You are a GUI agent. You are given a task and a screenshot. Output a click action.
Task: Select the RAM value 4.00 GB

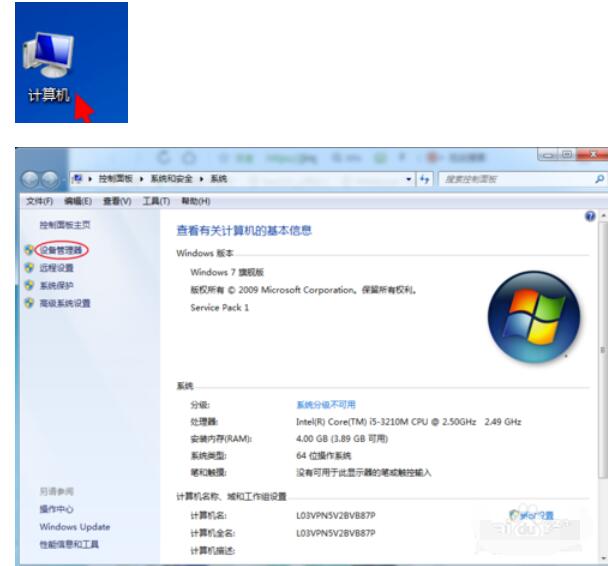coord(312,438)
